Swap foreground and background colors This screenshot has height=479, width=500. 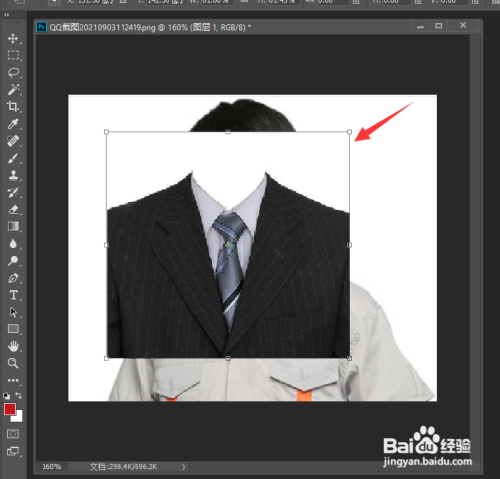(x=18, y=395)
